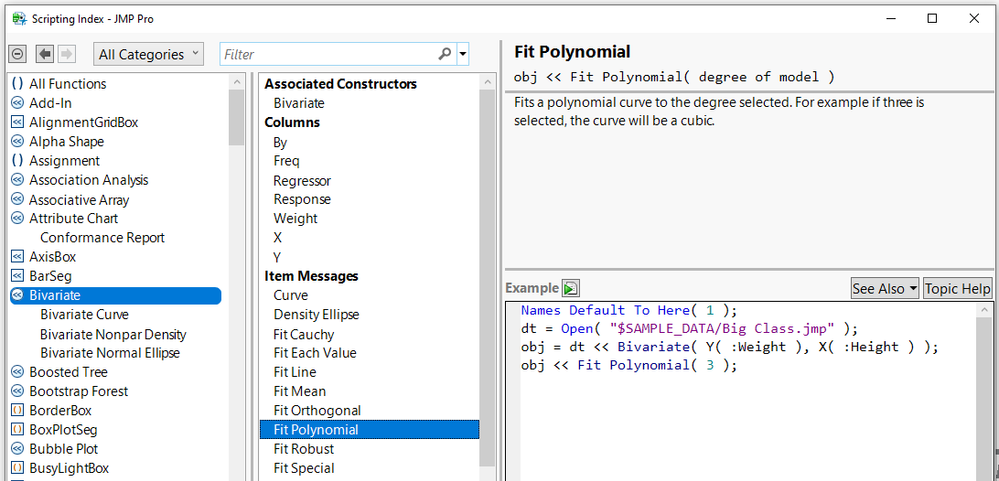The height and width of the screenshot is (481, 999).
Task: Click the magnifier search icon in Filter
Action: pyautogui.click(x=445, y=54)
